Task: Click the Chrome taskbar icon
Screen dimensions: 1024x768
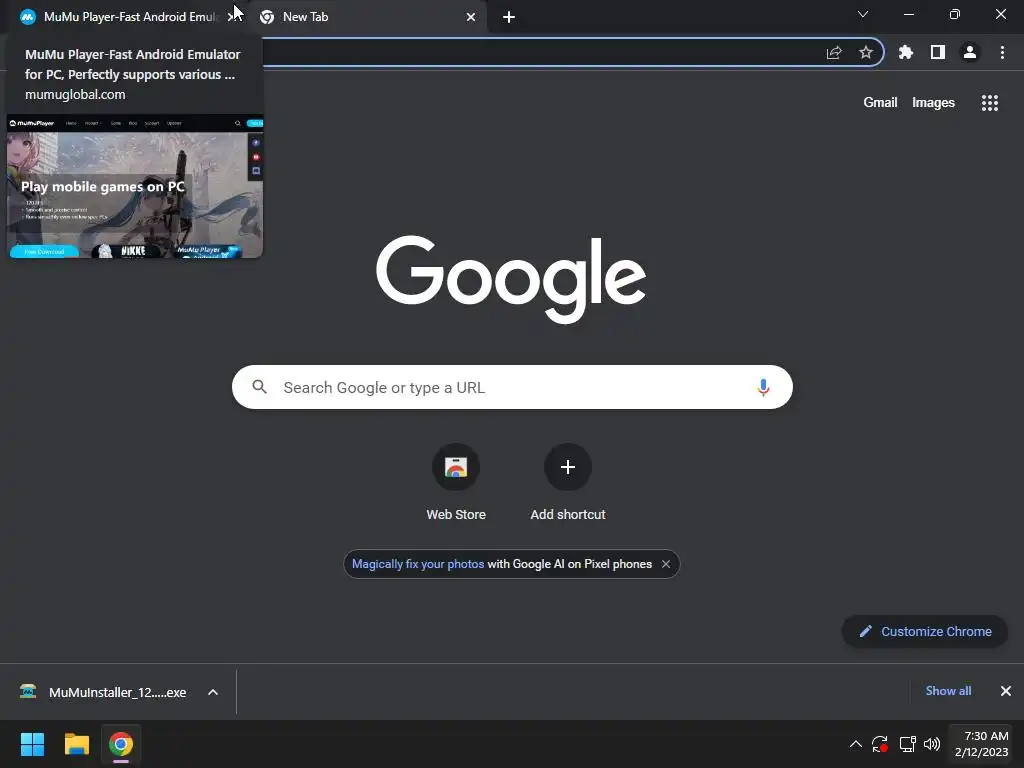Action: tap(121, 744)
